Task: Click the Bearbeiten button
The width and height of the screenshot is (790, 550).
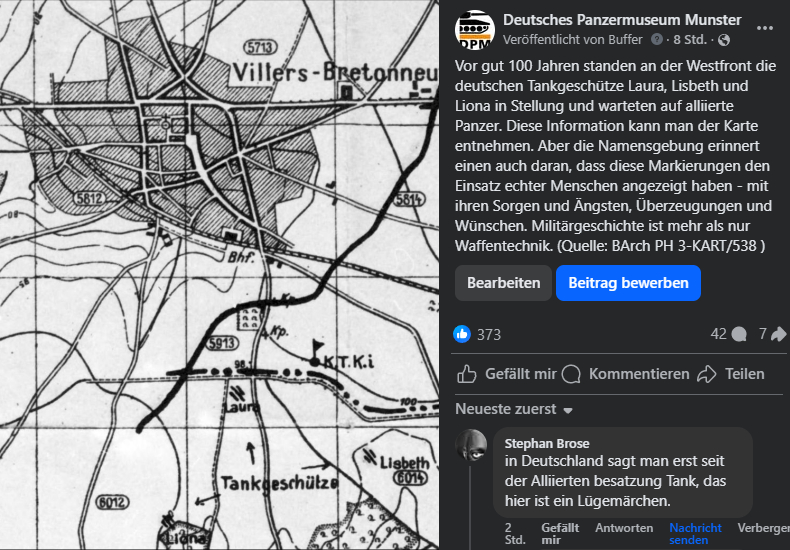Action: pyautogui.click(x=503, y=283)
